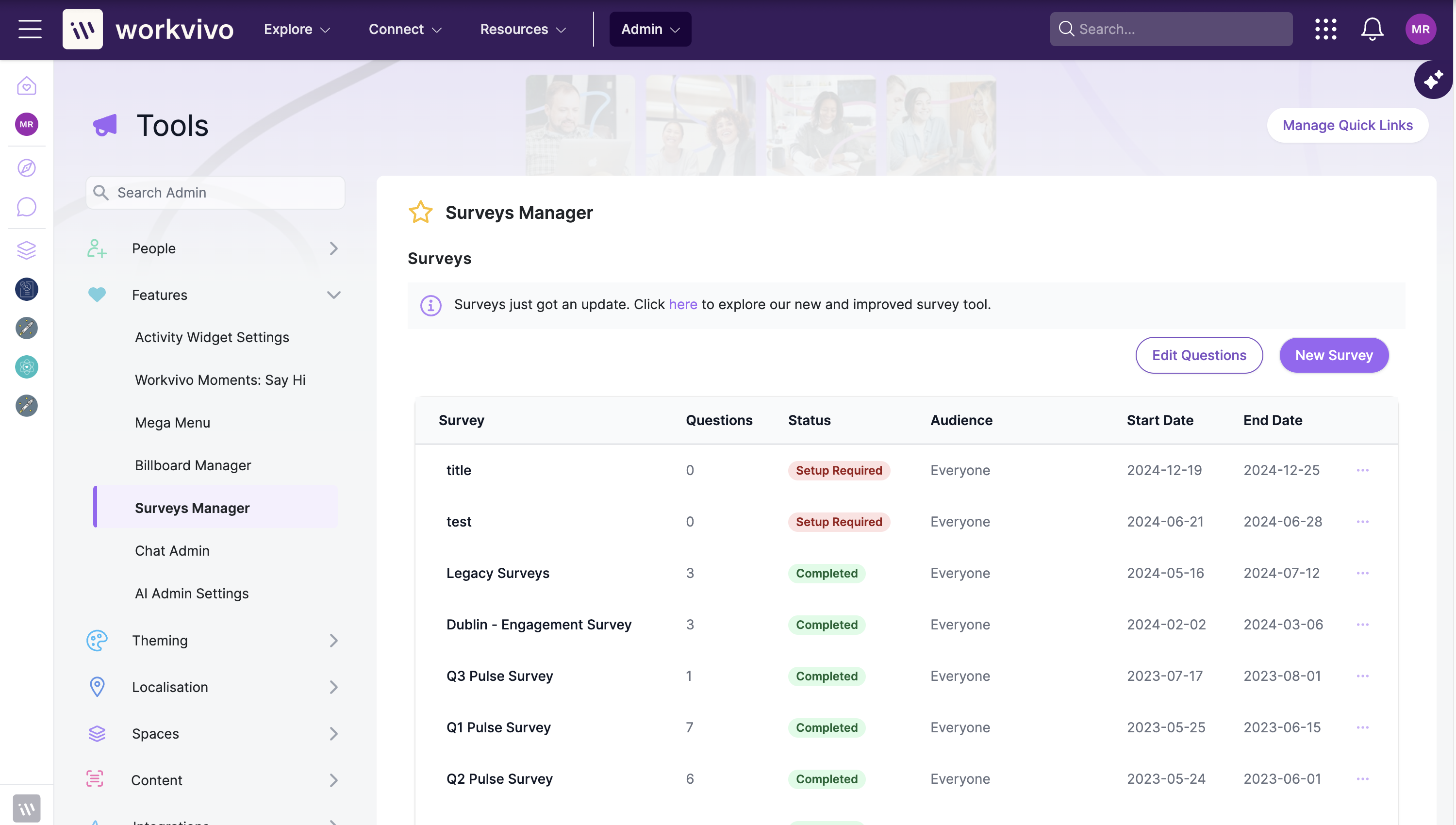Open row options for Q3 Pulse Survey
The height and width of the screenshot is (825, 1456).
(x=1362, y=676)
